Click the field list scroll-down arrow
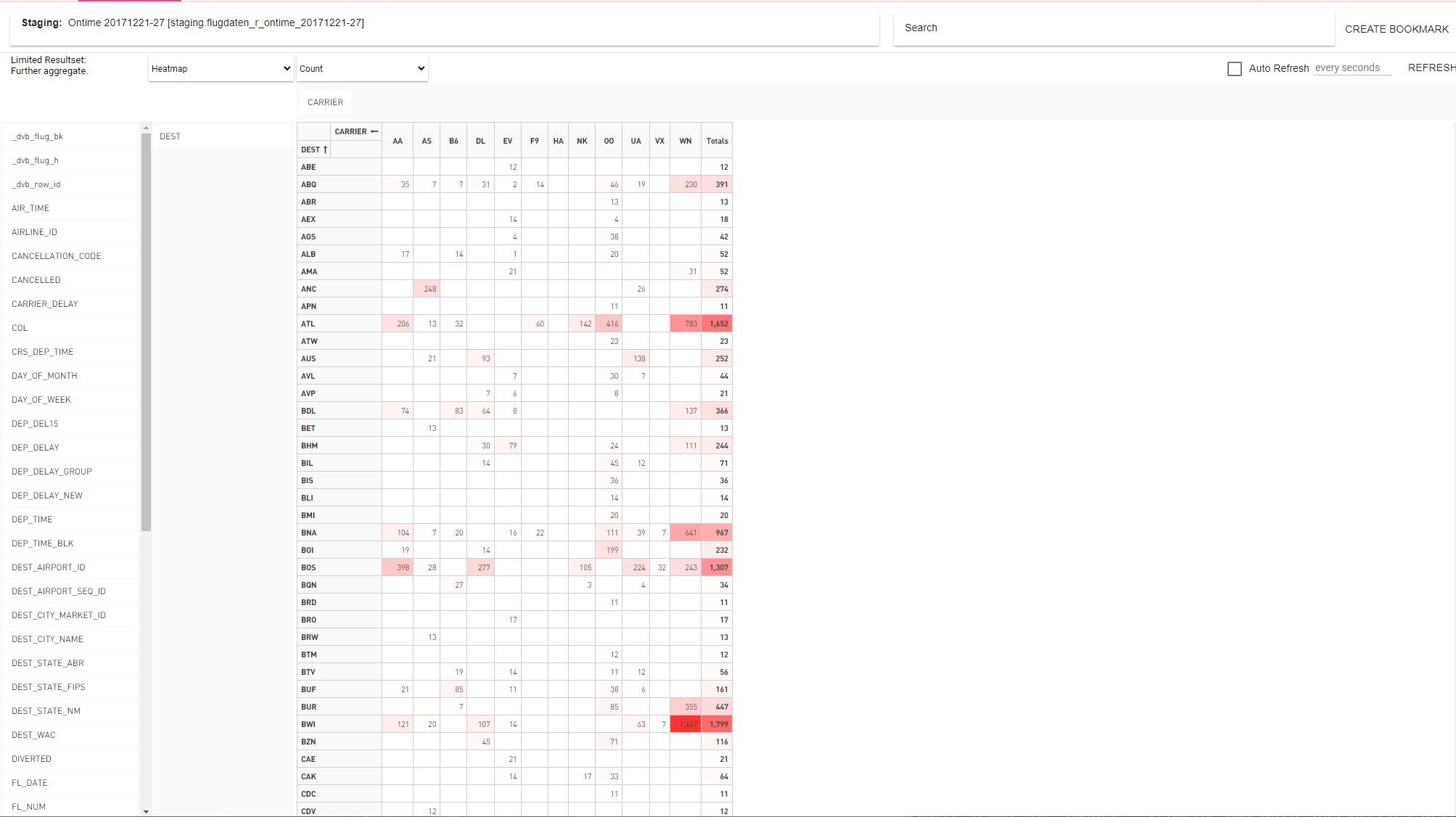Image resolution: width=1456 pixels, height=817 pixels. tap(146, 811)
